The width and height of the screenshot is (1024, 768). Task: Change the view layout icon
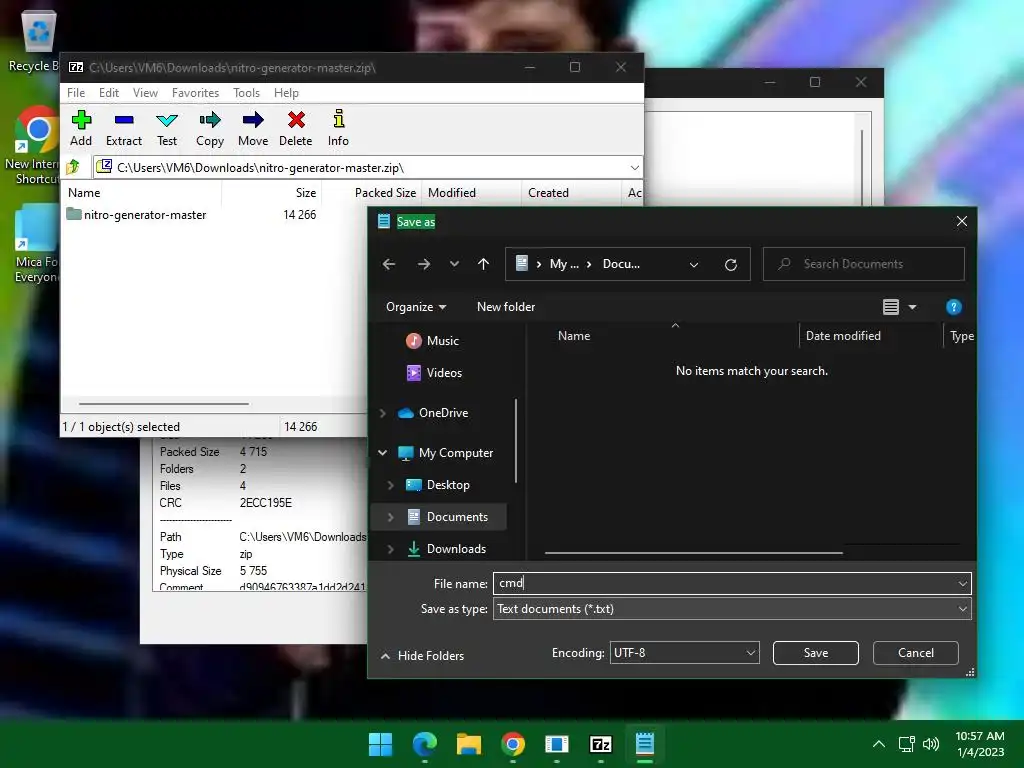click(891, 307)
